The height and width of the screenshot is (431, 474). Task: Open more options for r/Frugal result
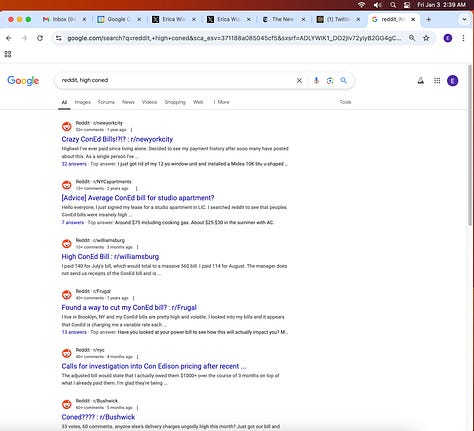[x=133, y=298]
